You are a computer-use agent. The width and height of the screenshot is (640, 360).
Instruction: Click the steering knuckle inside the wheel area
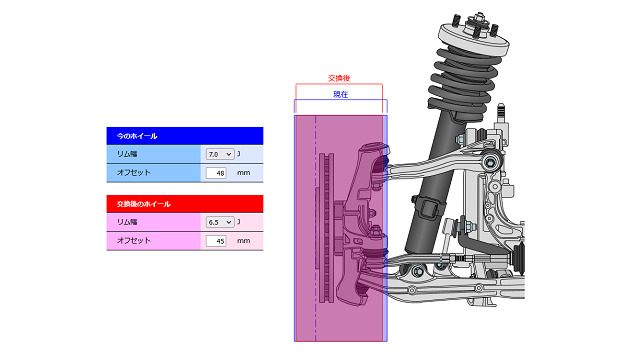coord(361,224)
